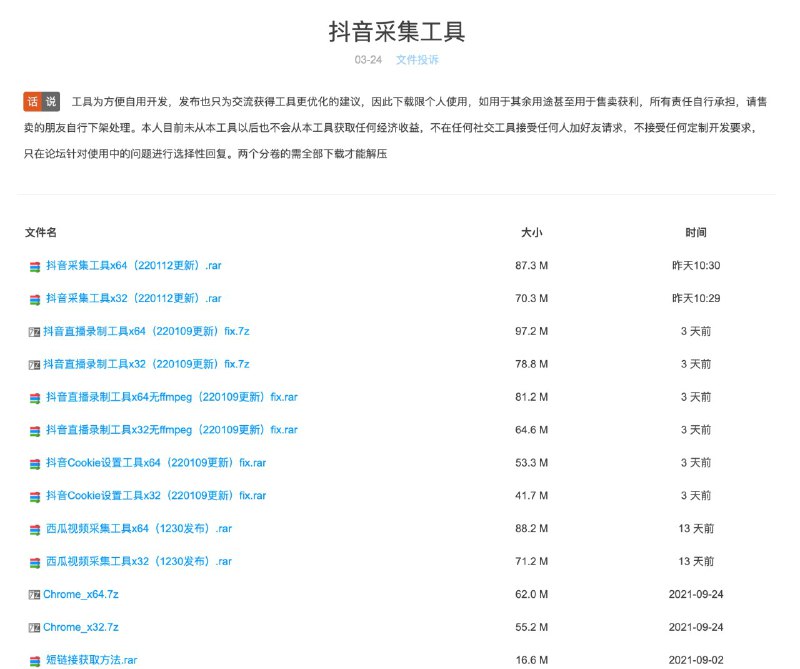
Task: Download 西瓜视频采集工具x32（1230发布）.rar
Action: (139, 561)
